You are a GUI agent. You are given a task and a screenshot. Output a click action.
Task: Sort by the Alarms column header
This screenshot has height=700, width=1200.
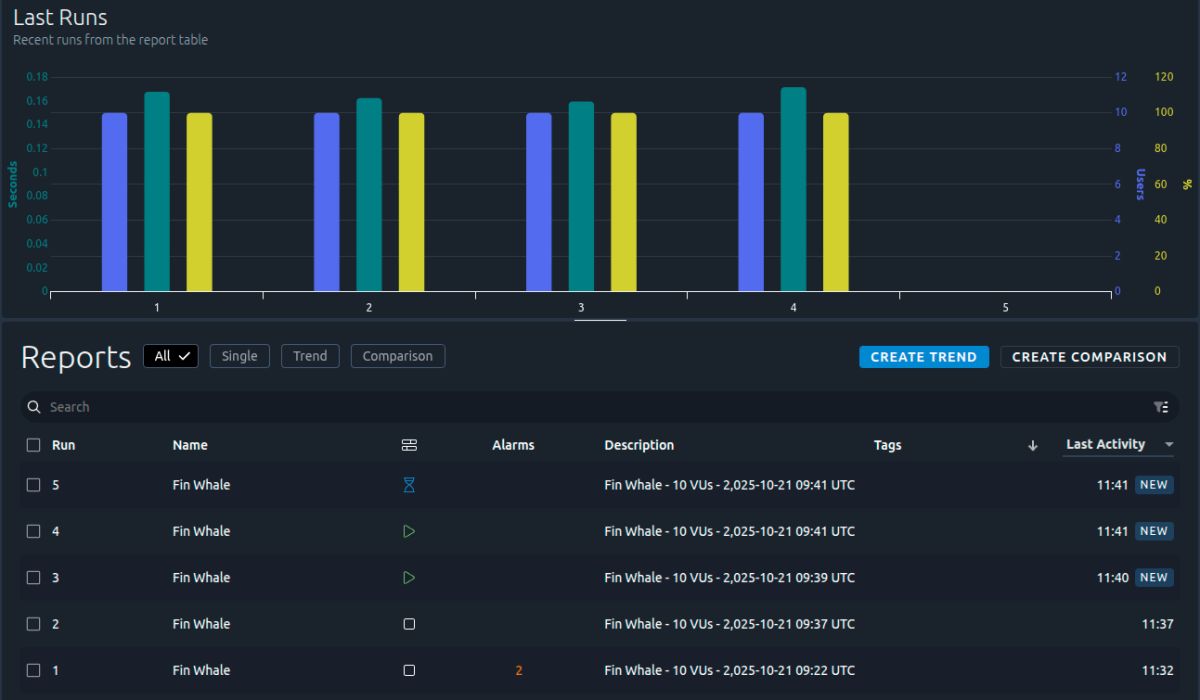coord(513,445)
